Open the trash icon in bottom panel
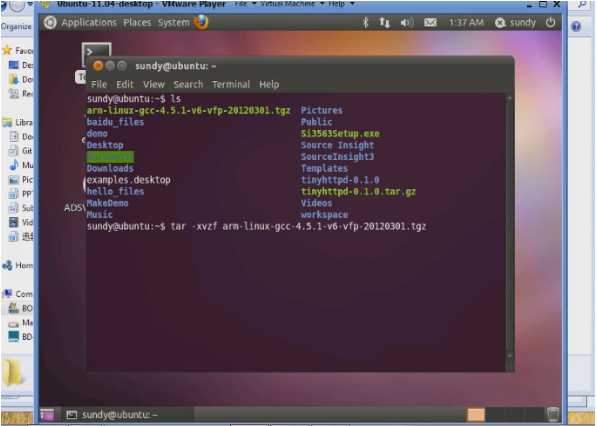The height and width of the screenshot is (426, 597). point(553,415)
